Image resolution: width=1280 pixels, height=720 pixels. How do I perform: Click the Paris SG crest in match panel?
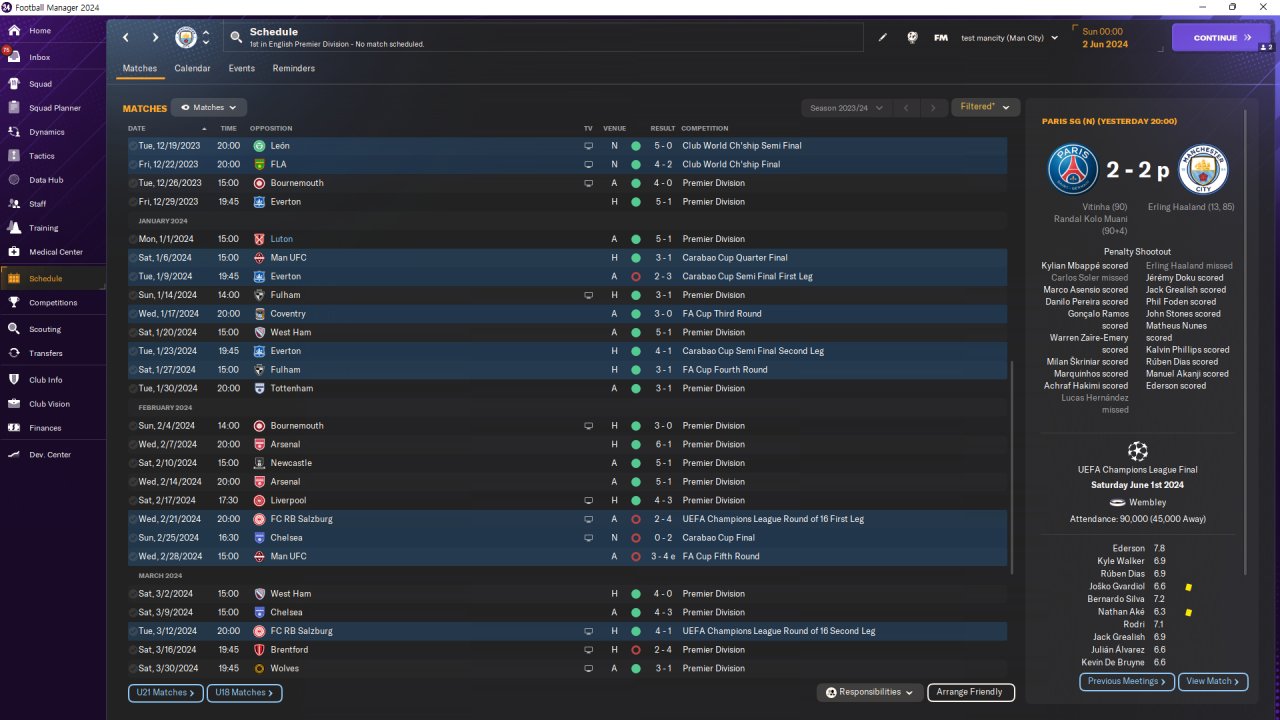click(1073, 169)
